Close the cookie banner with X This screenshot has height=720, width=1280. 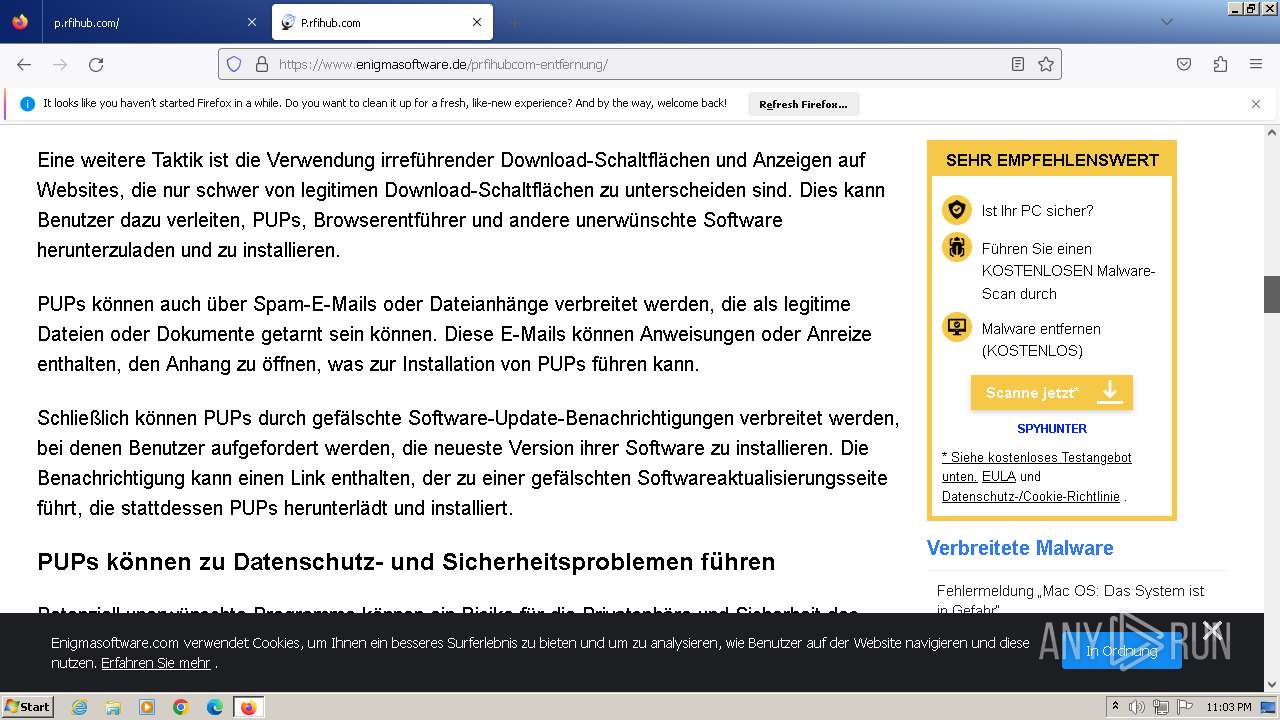(1212, 630)
